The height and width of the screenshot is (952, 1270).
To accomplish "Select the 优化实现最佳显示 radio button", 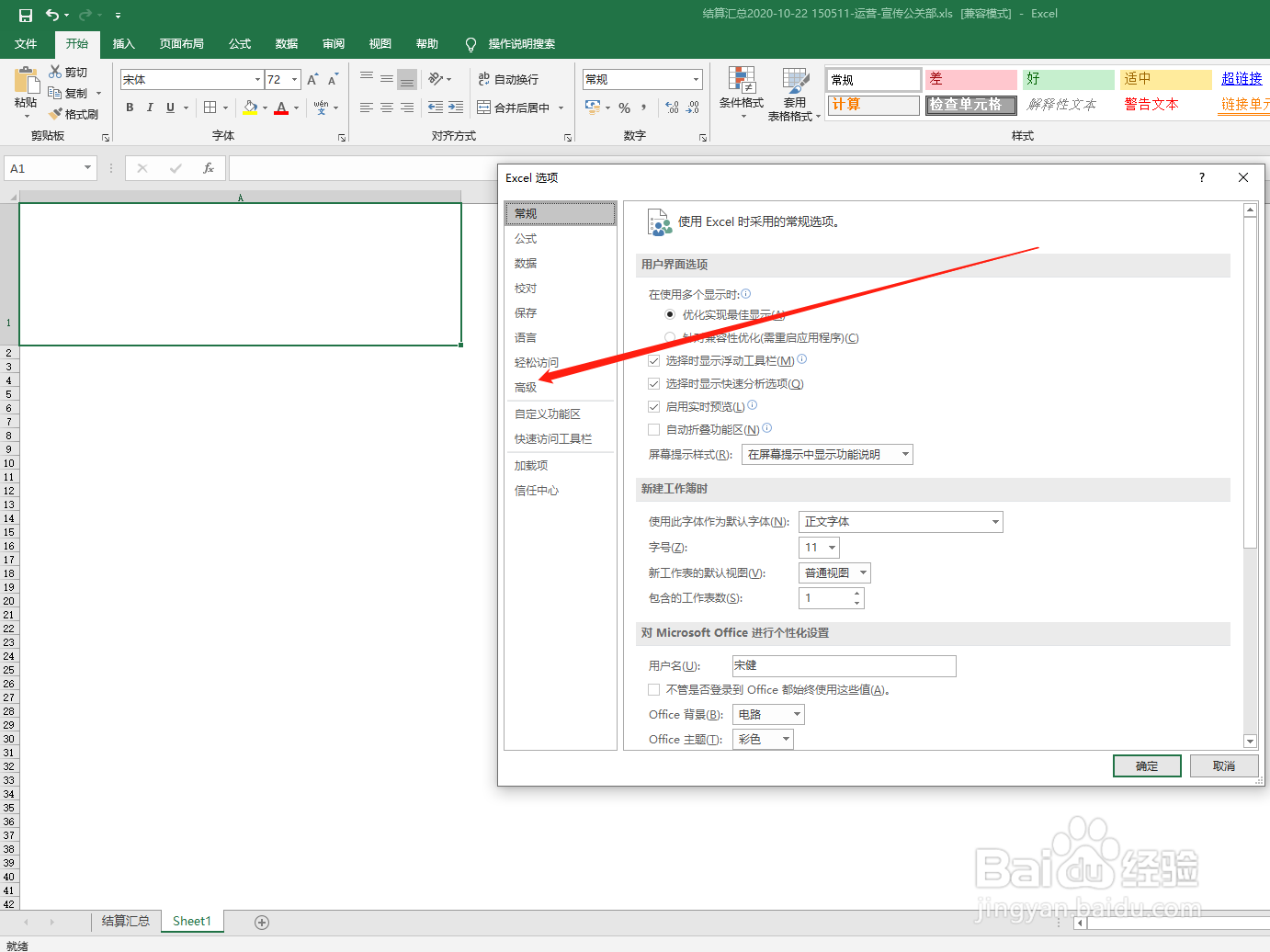I will pos(670,314).
